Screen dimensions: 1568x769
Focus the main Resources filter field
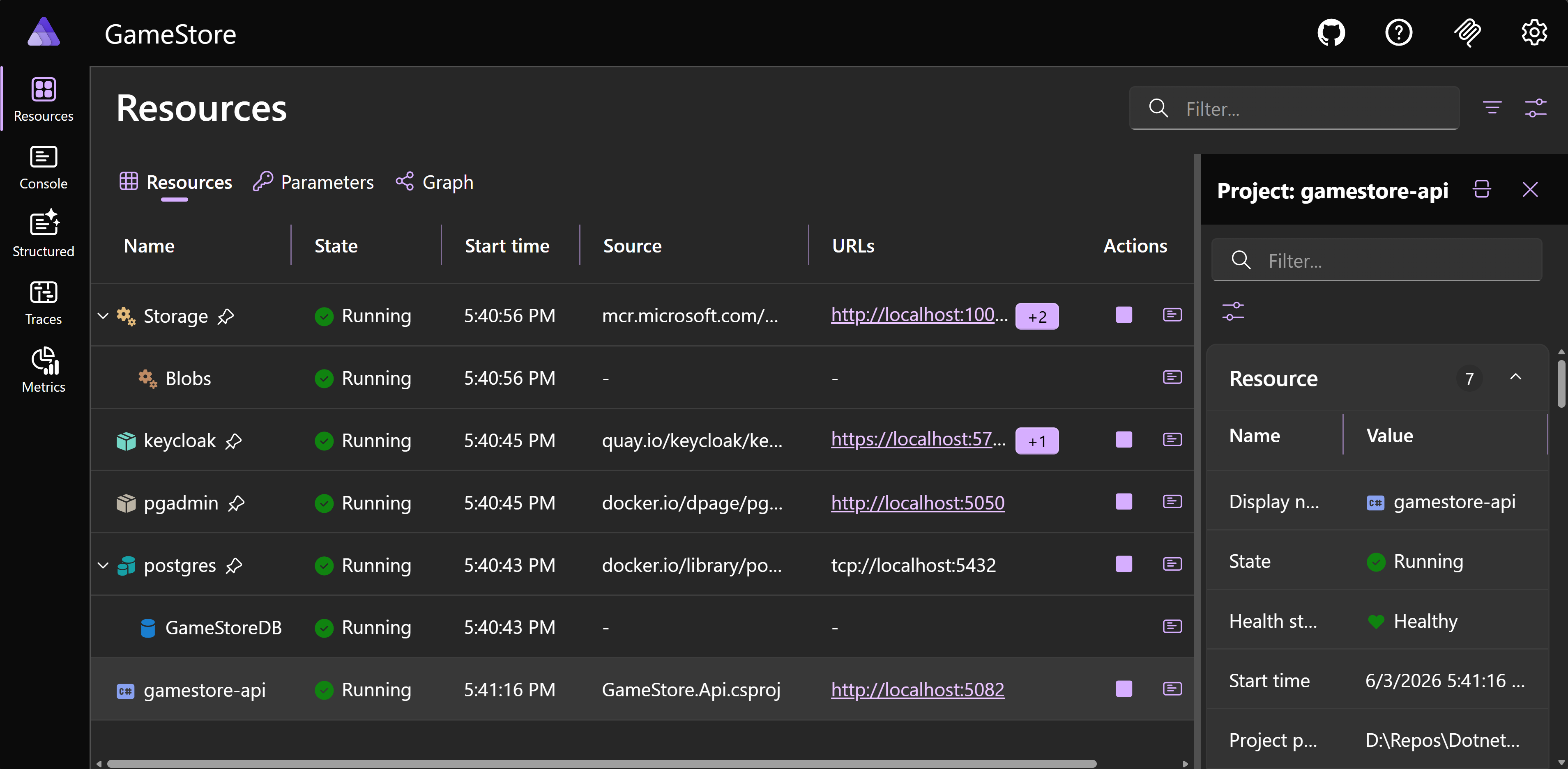point(1294,108)
